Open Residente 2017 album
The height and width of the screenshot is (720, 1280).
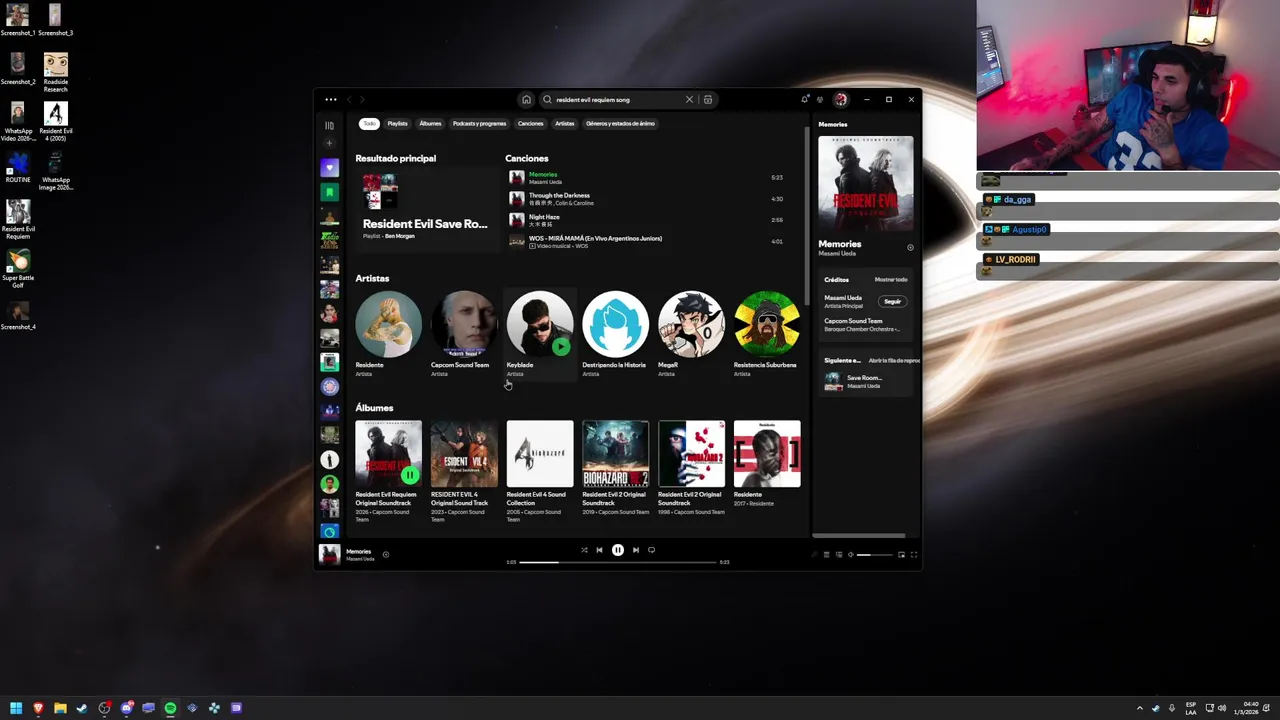[767, 465]
